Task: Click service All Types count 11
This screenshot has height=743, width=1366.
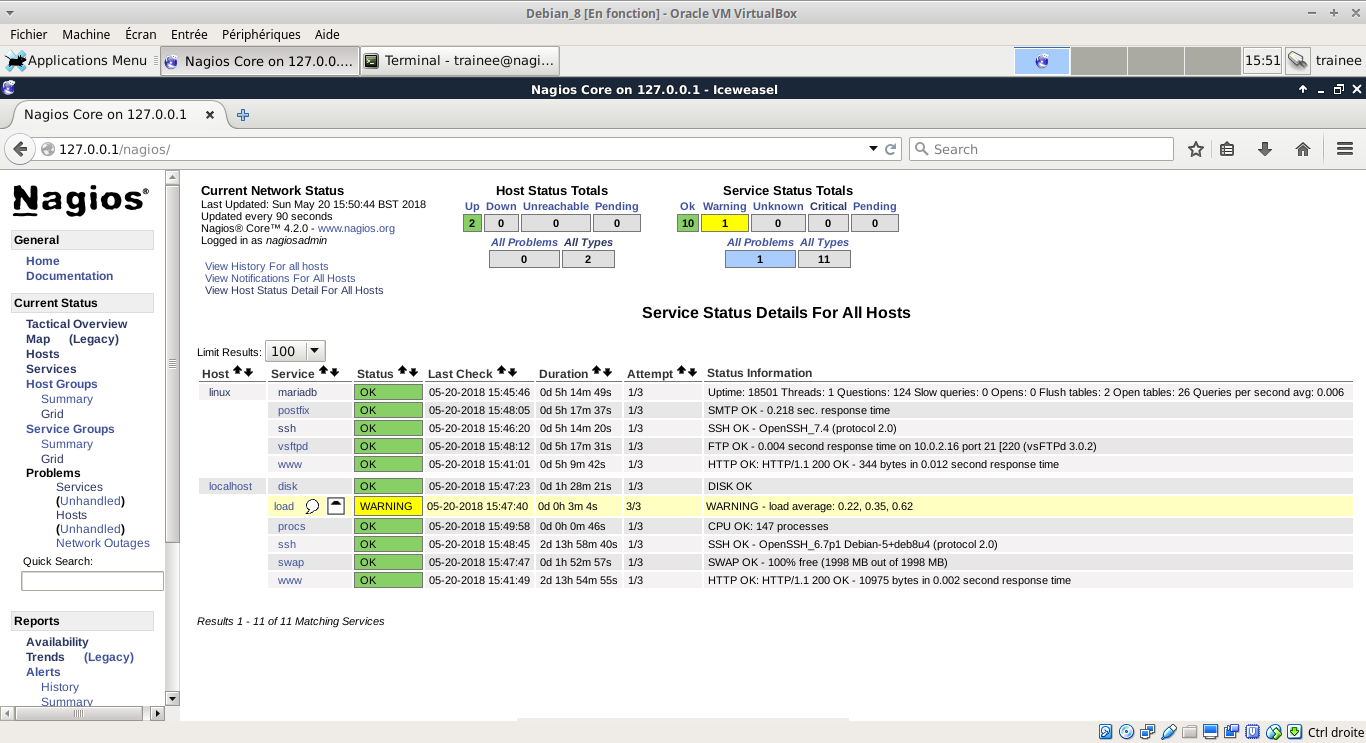Action: tap(824, 259)
